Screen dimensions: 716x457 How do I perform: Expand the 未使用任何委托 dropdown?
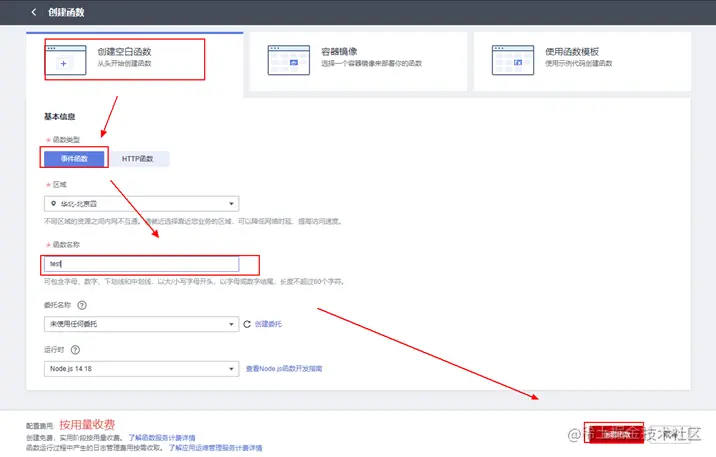click(142, 324)
